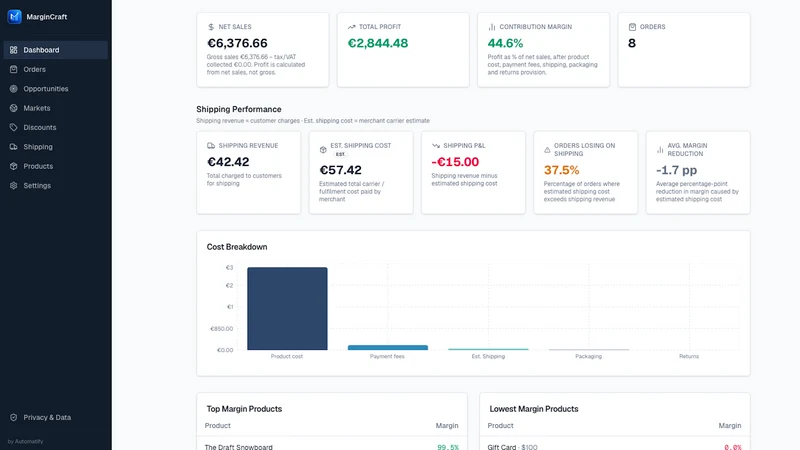
Task: Click the Product cost bar in chart
Action: click(287, 309)
